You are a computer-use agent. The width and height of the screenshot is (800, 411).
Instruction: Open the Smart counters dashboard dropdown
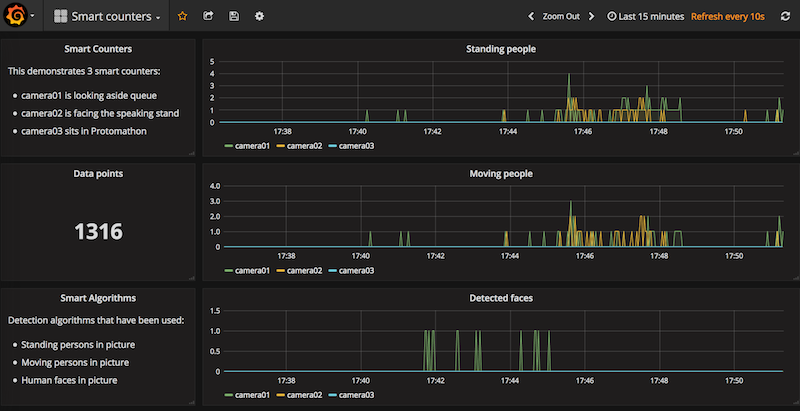[107, 16]
